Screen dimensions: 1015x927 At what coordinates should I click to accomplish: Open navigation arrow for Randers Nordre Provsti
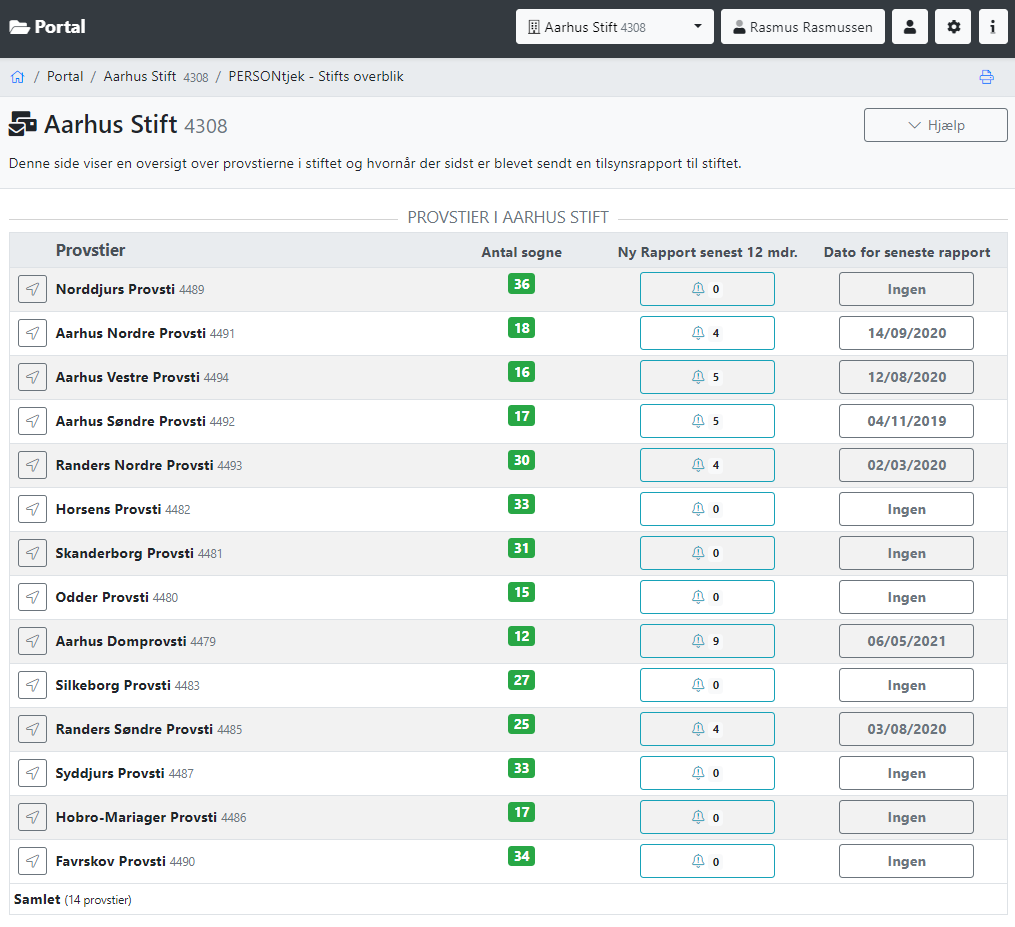click(x=32, y=465)
